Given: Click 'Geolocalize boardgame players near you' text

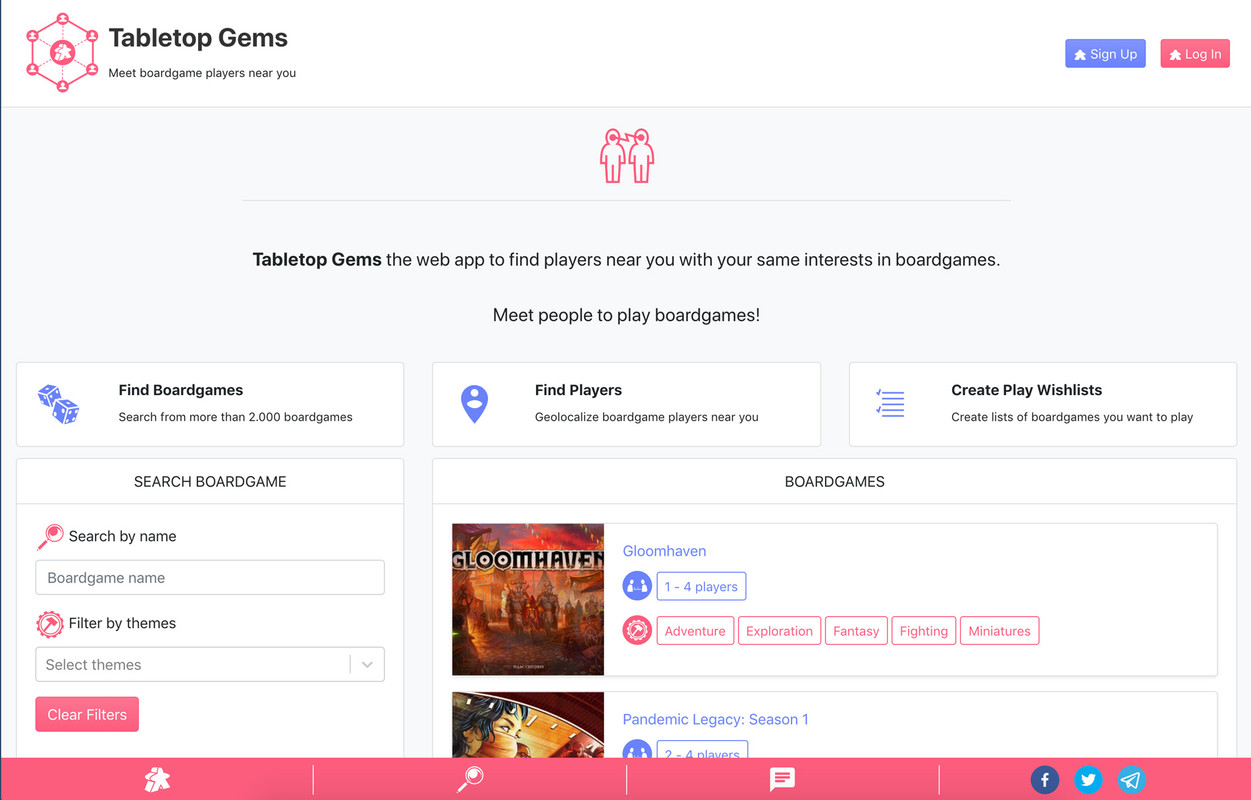Looking at the screenshot, I should coord(646,417).
